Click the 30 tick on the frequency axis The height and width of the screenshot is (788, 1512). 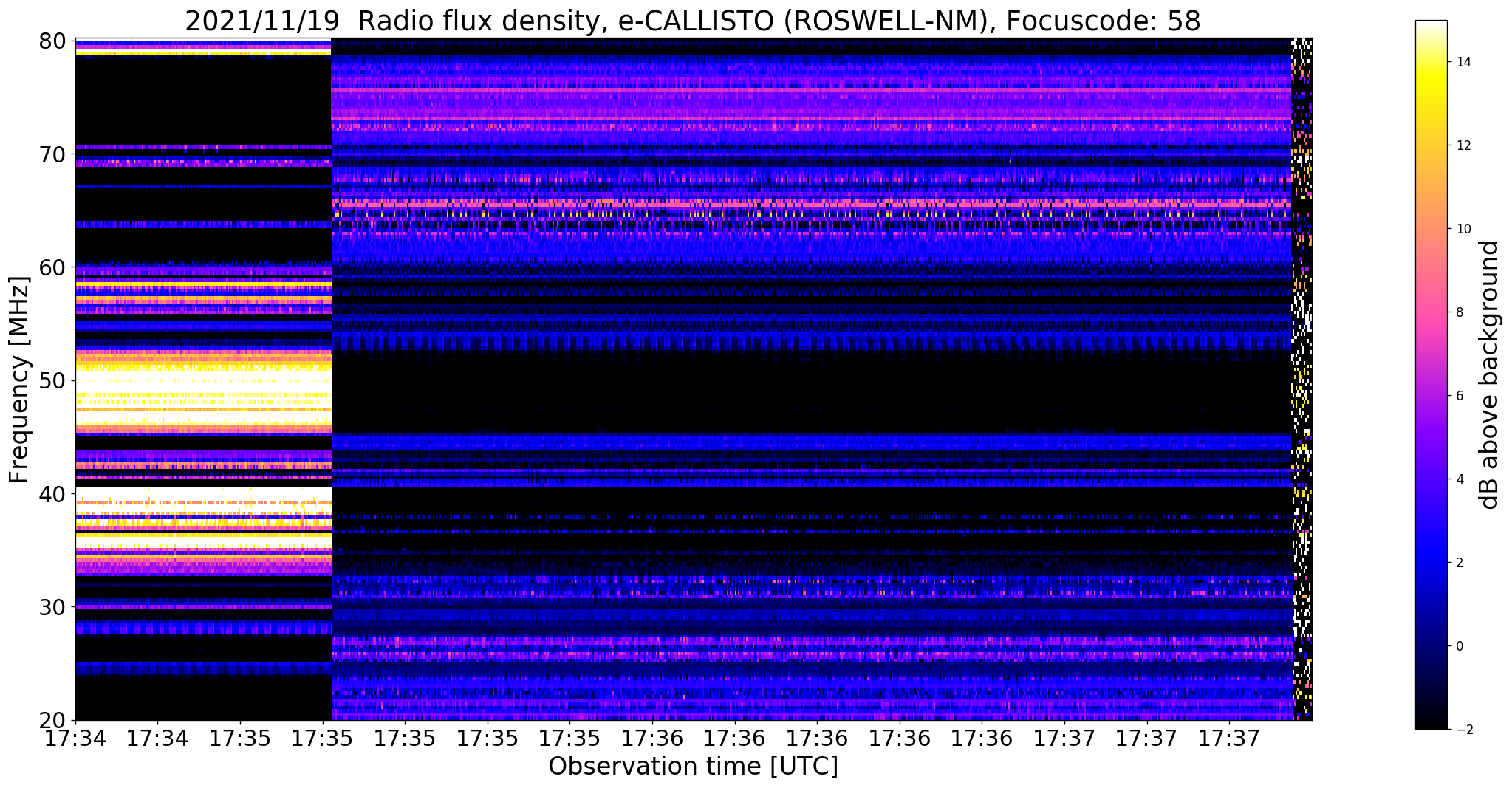(52, 606)
